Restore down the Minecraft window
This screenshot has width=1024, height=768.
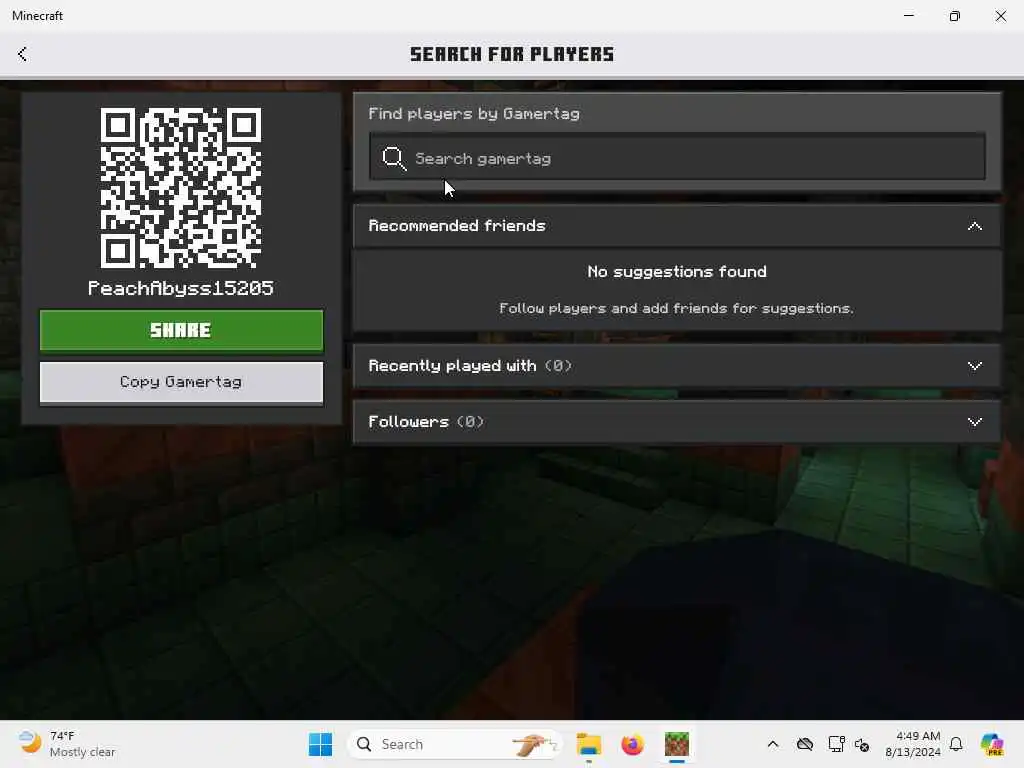point(955,16)
